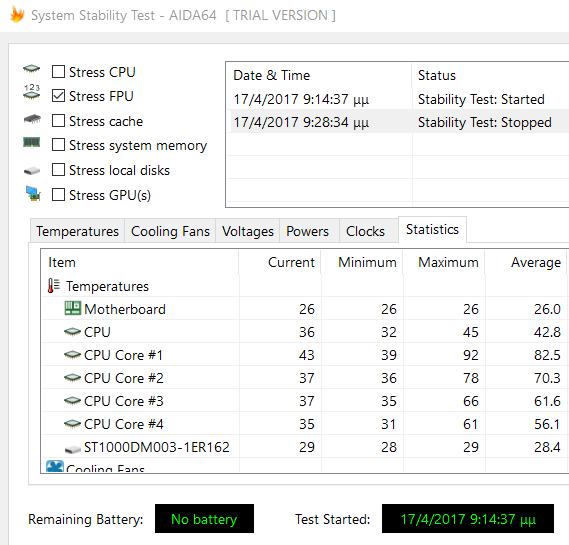Viewport: 569px width, 545px height.
Task: Enable the Stress cache checkbox
Action: (x=58, y=121)
